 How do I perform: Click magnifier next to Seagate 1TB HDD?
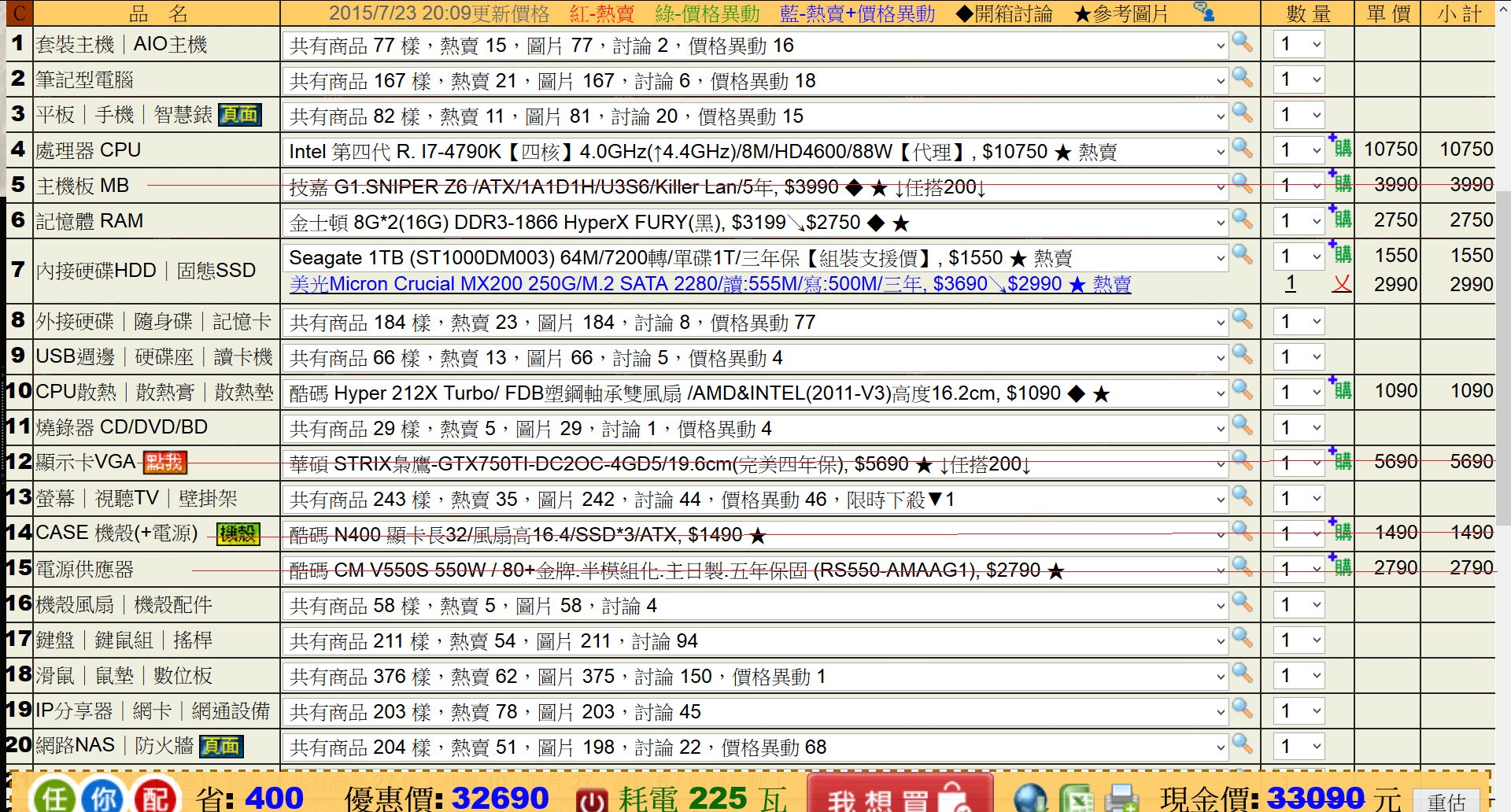pyautogui.click(x=1243, y=253)
